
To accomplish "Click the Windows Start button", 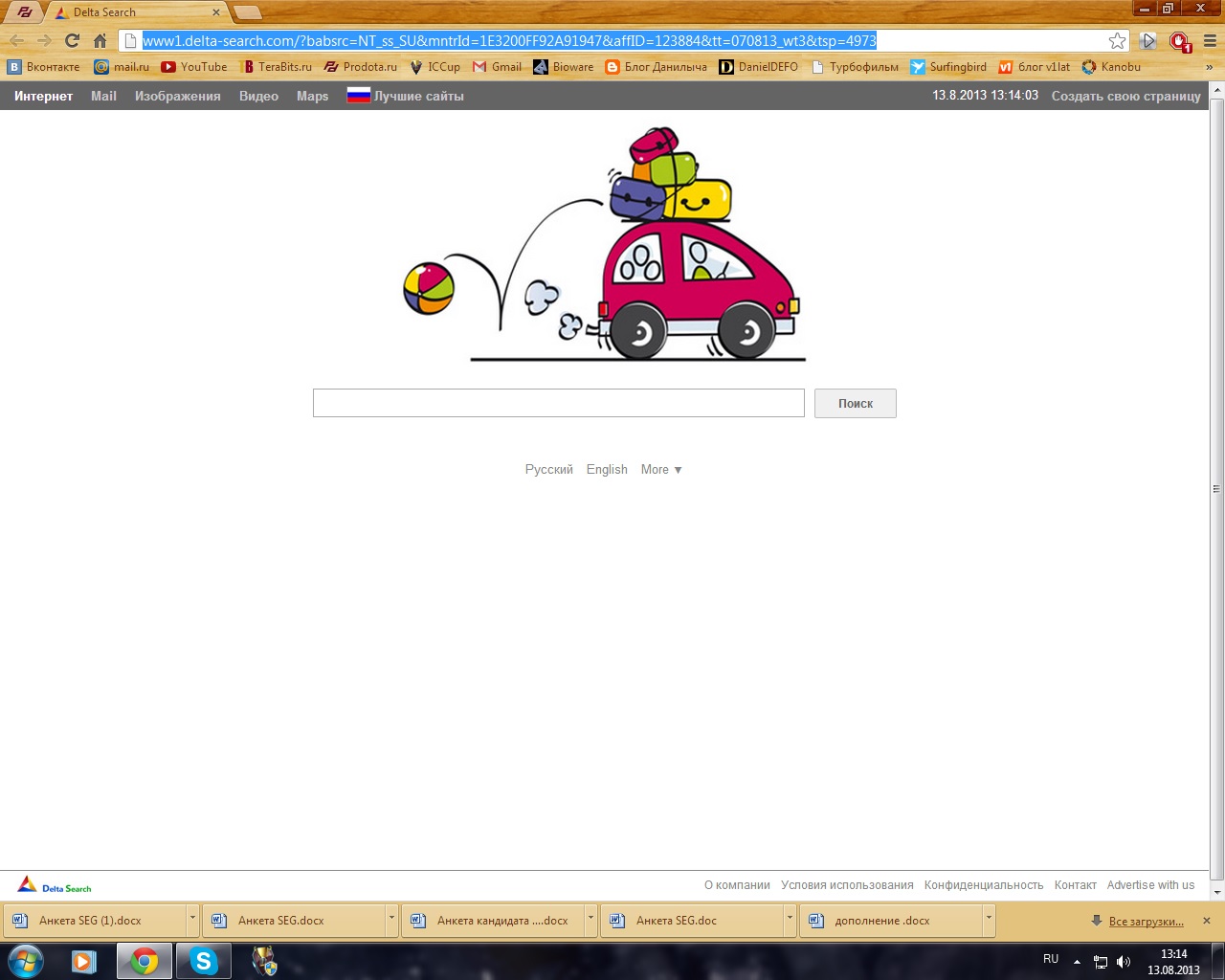I will 26,961.
